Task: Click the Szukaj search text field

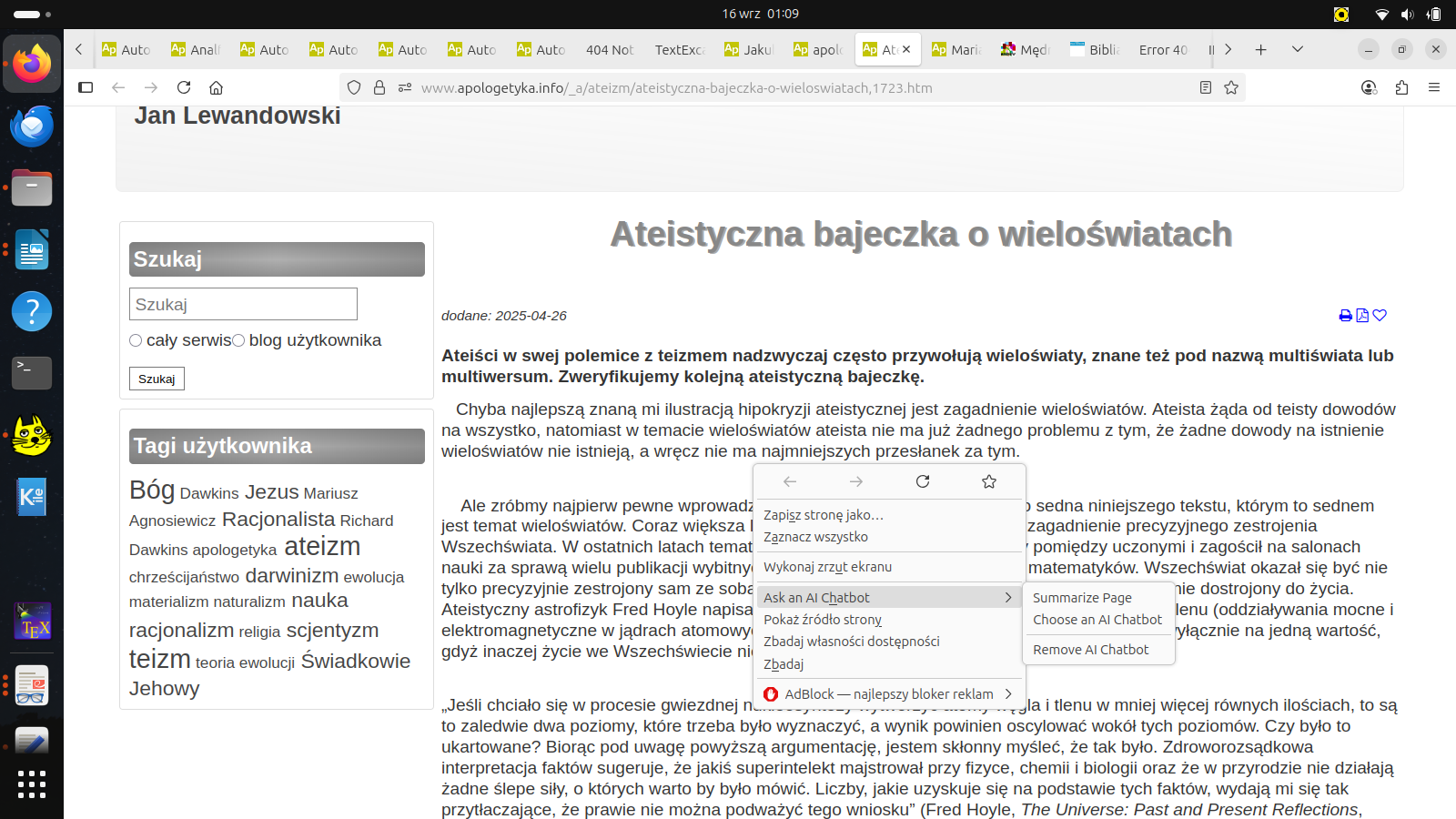Action: click(x=243, y=304)
